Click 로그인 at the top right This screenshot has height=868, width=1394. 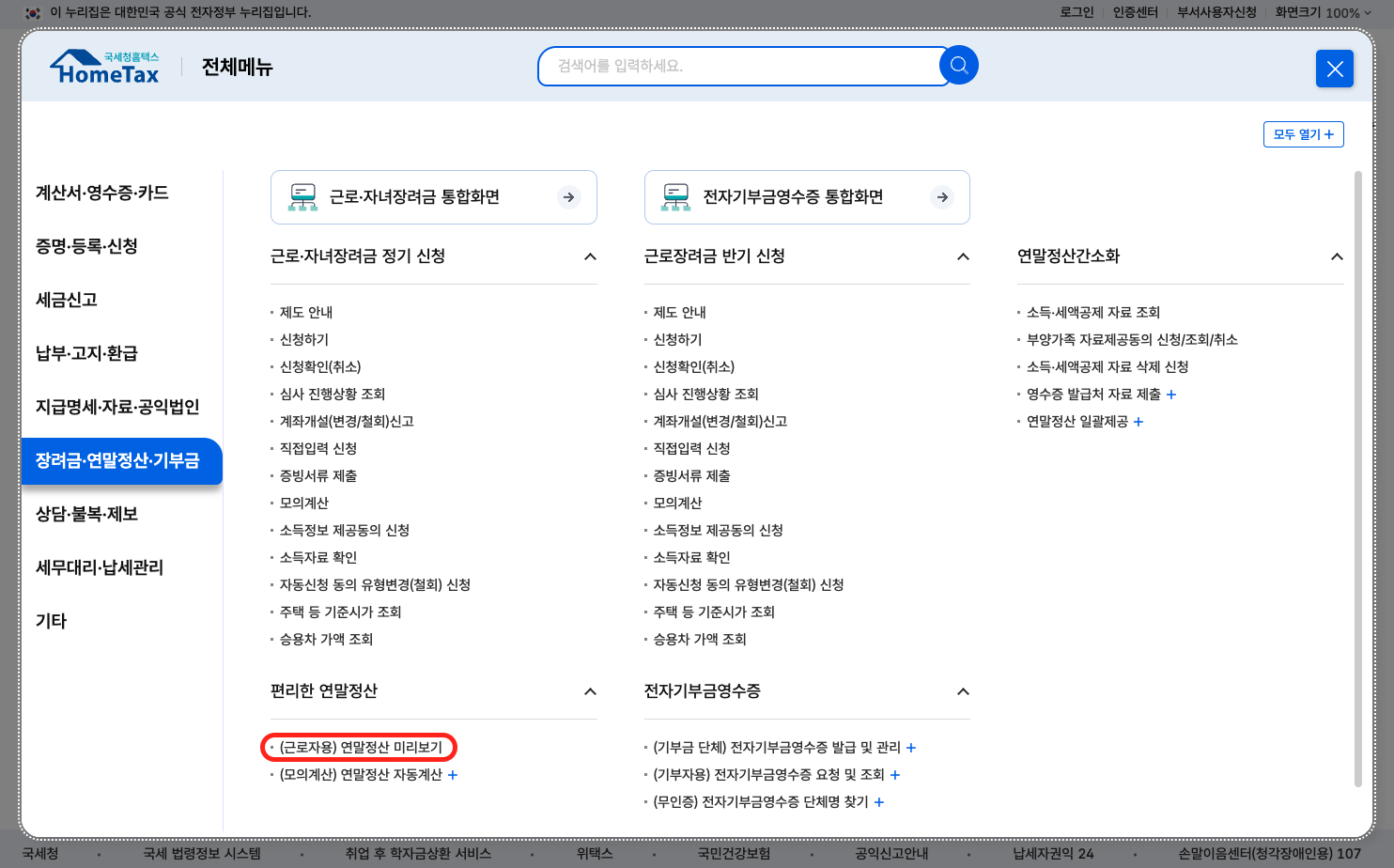1076,13
